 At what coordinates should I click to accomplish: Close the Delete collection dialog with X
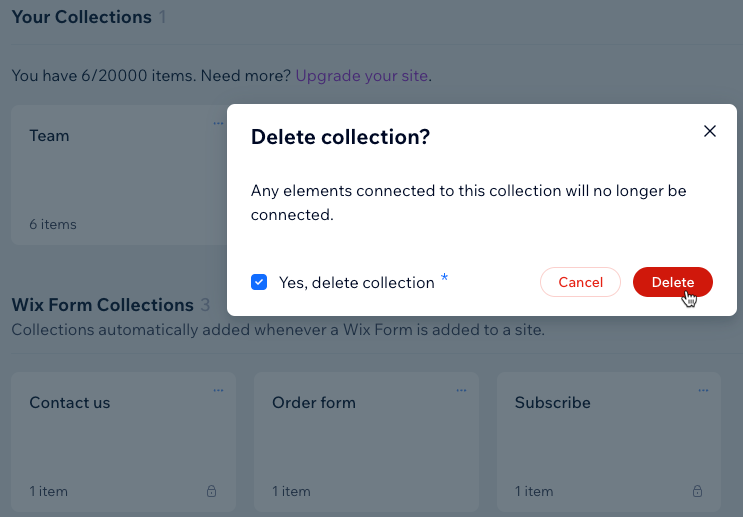(x=709, y=131)
